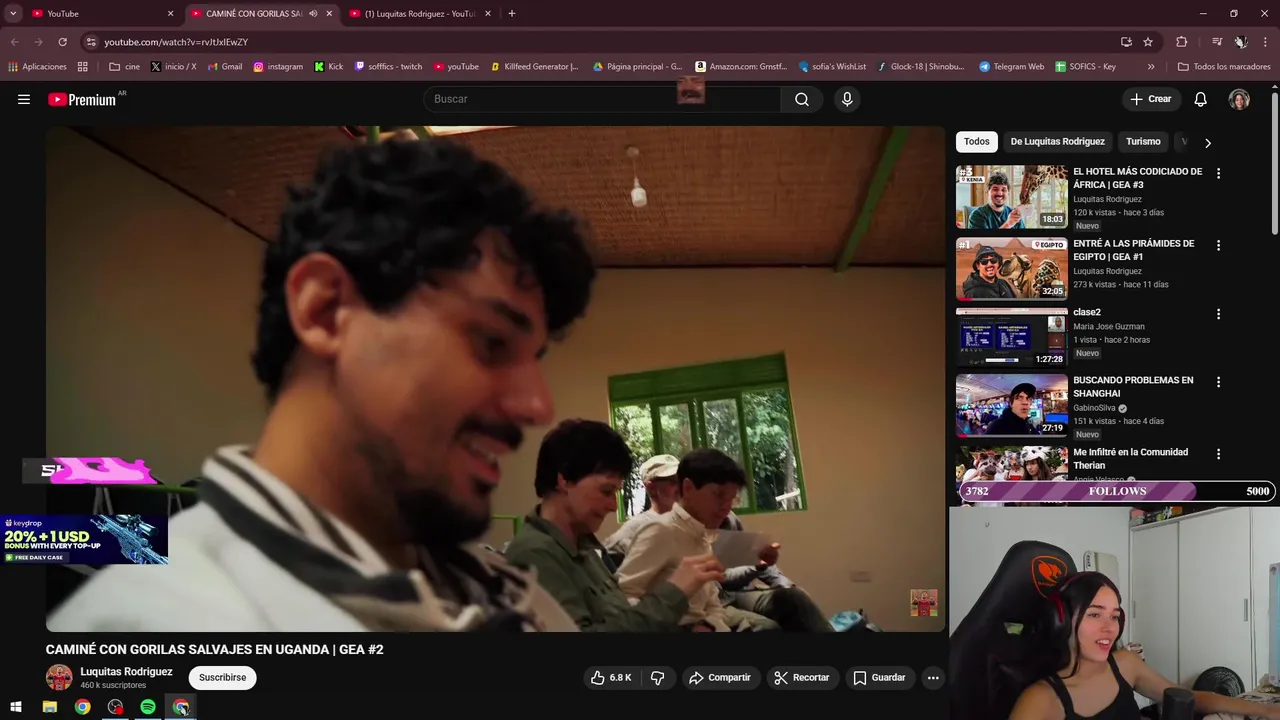Click the Guardar button
The height and width of the screenshot is (720, 1280).
point(879,677)
